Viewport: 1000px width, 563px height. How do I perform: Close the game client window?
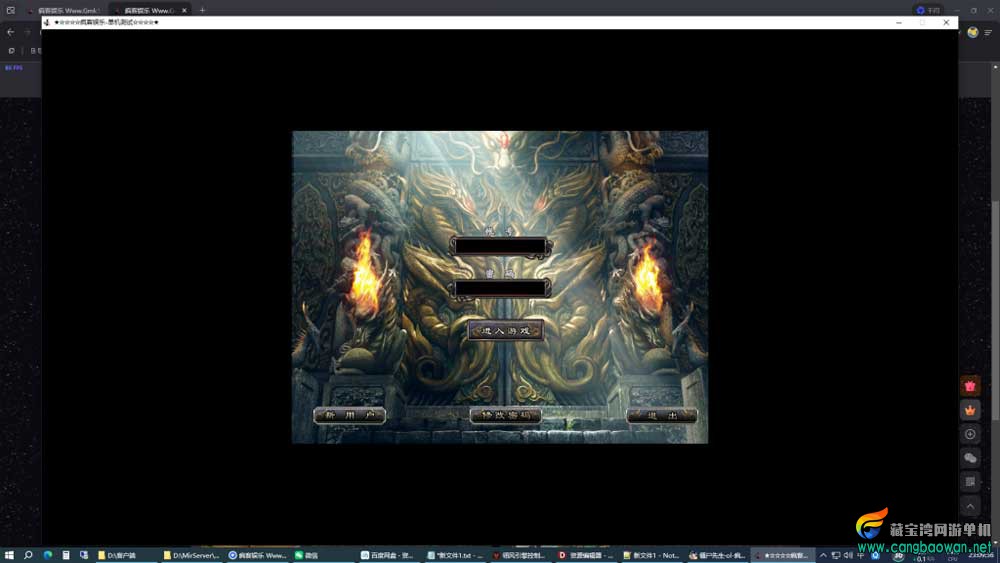tap(946, 22)
